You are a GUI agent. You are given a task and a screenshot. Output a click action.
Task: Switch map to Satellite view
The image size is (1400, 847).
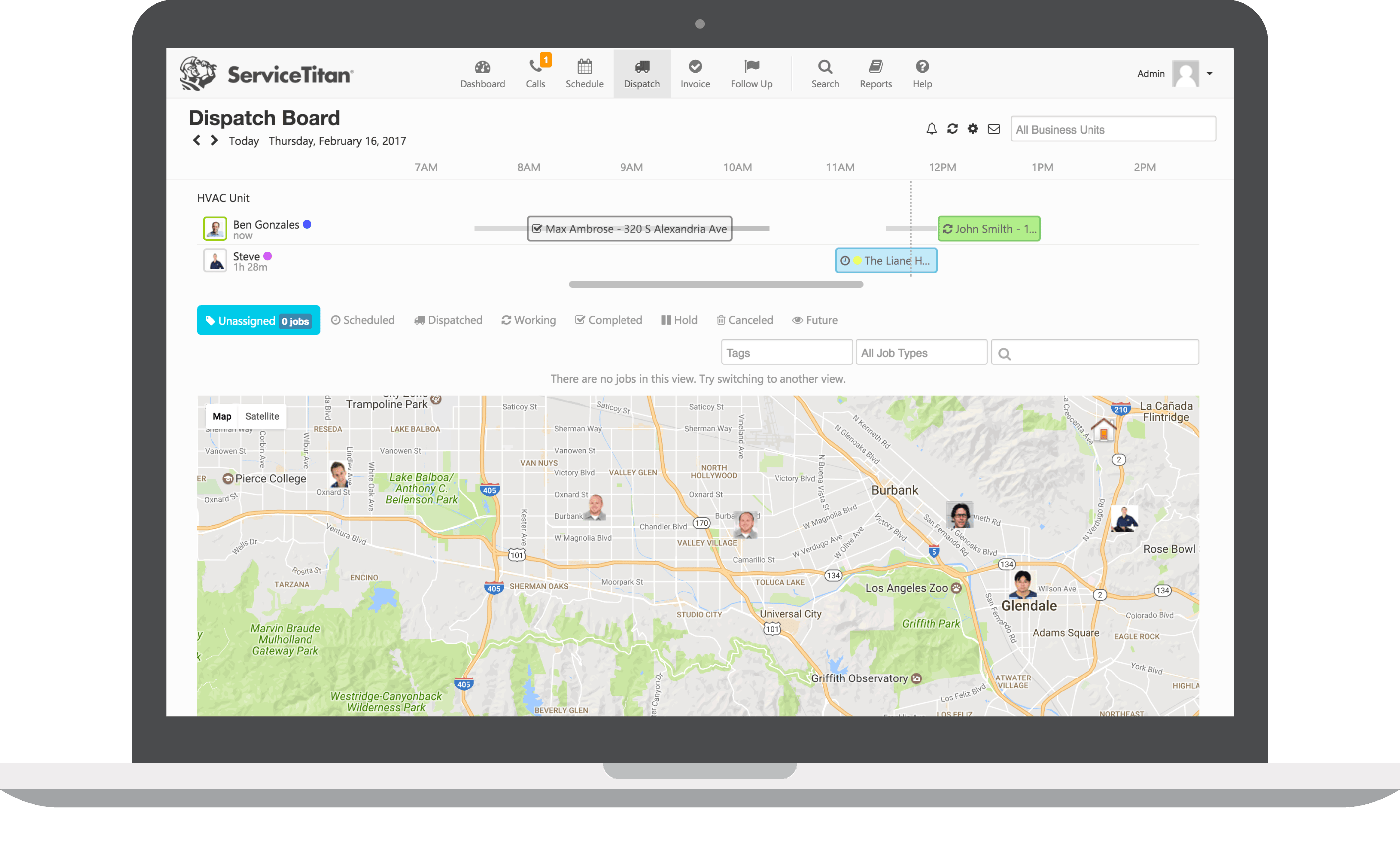coord(262,416)
